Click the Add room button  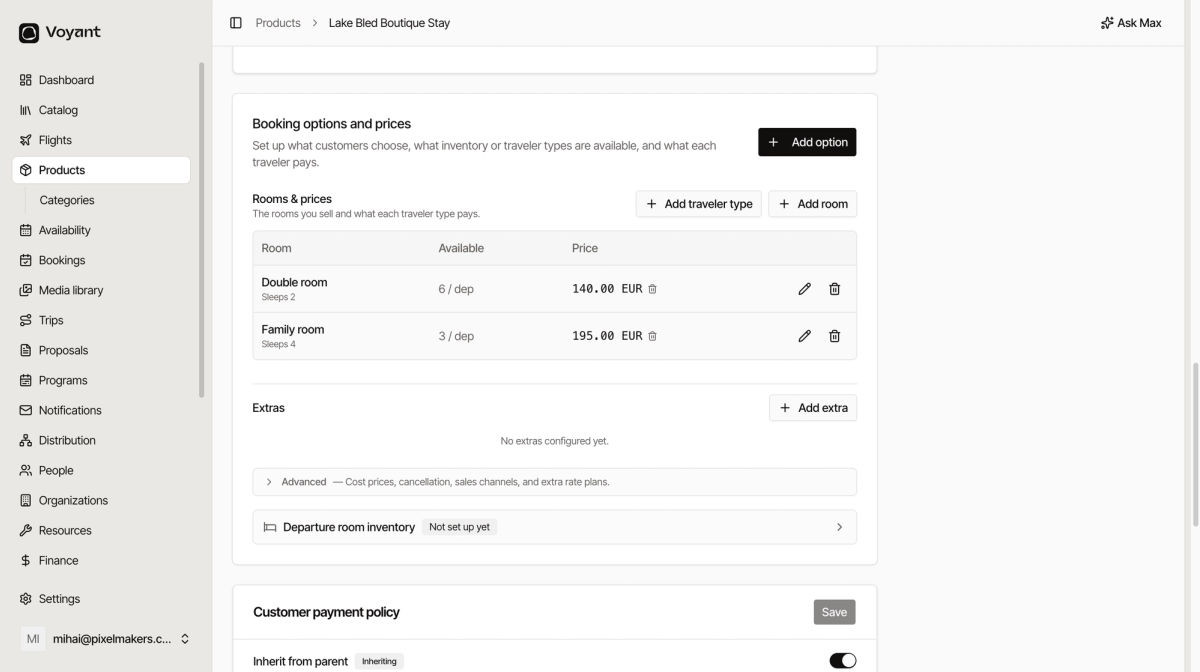[x=813, y=204]
